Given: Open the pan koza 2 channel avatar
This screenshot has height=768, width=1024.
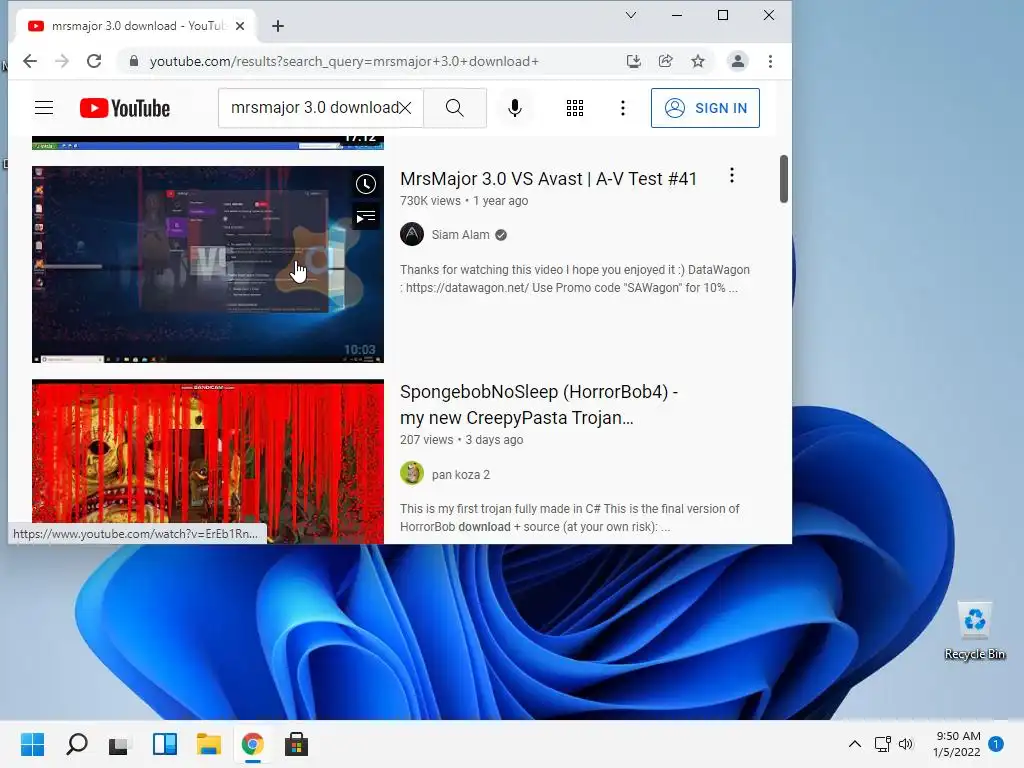Looking at the screenshot, I should point(412,473).
